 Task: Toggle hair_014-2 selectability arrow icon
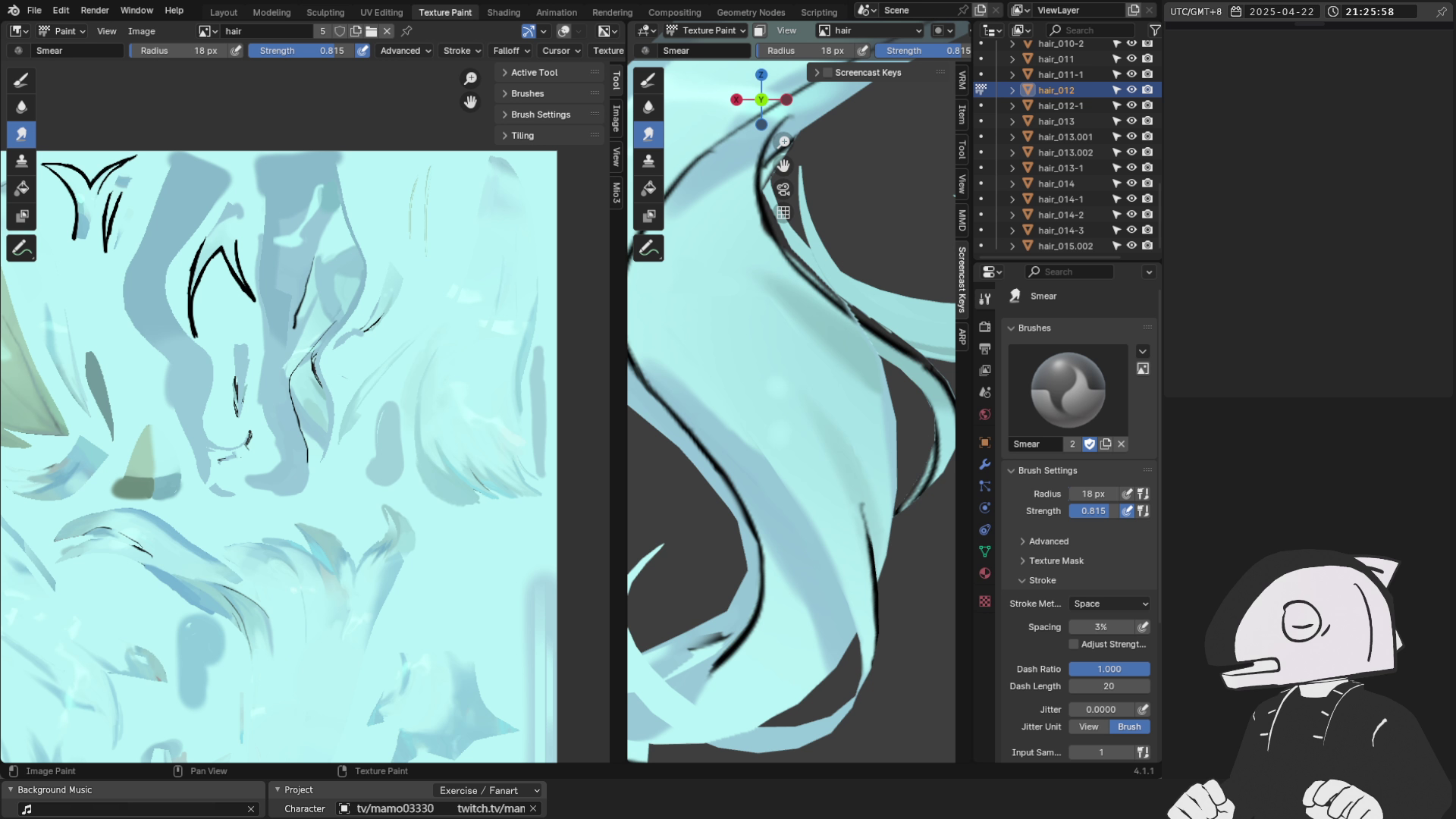[1116, 215]
